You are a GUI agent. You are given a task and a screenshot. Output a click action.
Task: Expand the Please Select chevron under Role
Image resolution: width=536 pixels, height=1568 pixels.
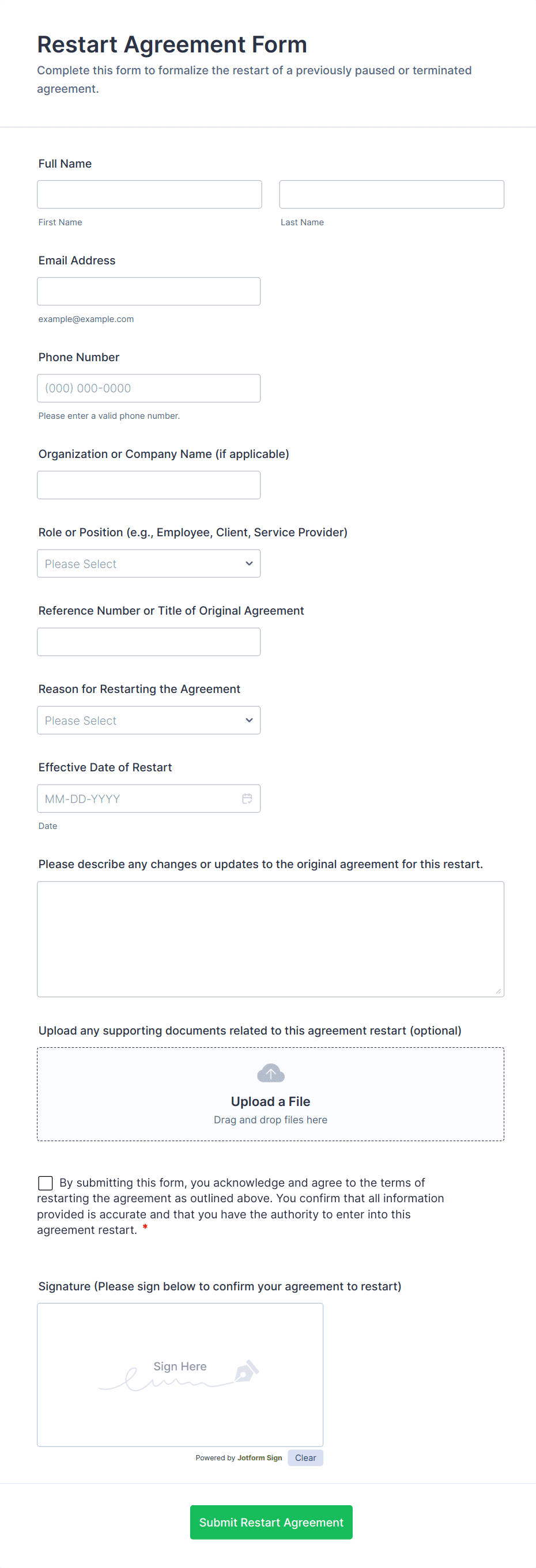(249, 563)
